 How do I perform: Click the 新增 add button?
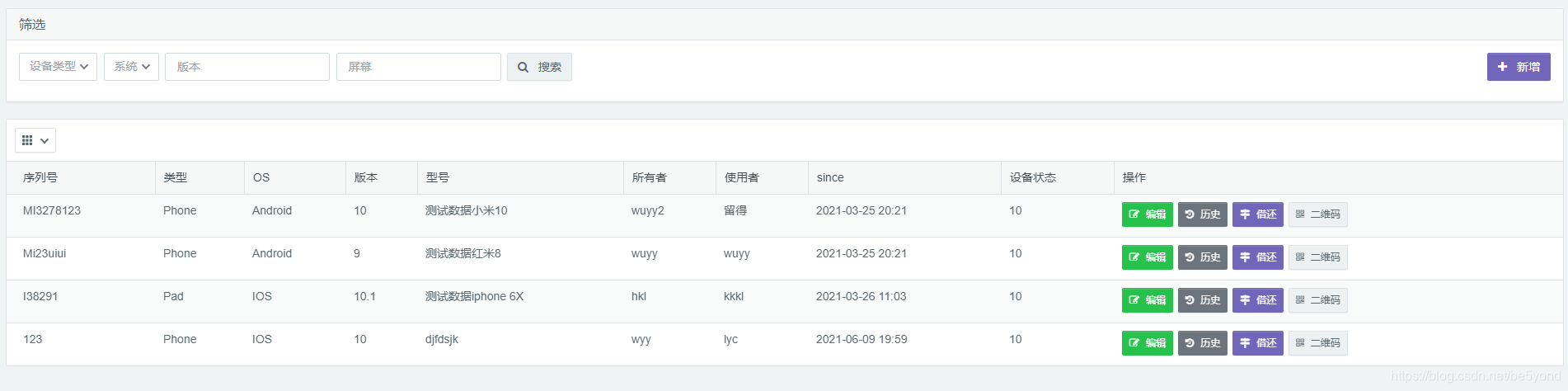(1519, 67)
